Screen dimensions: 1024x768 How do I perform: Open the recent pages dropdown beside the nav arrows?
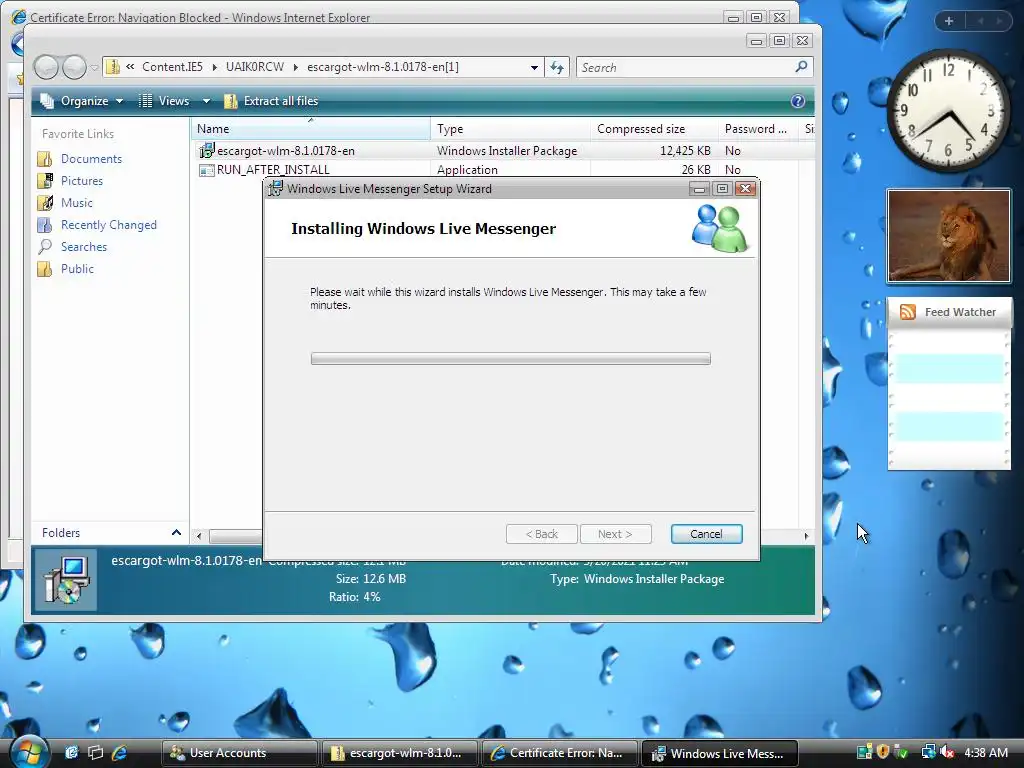pyautogui.click(x=94, y=67)
